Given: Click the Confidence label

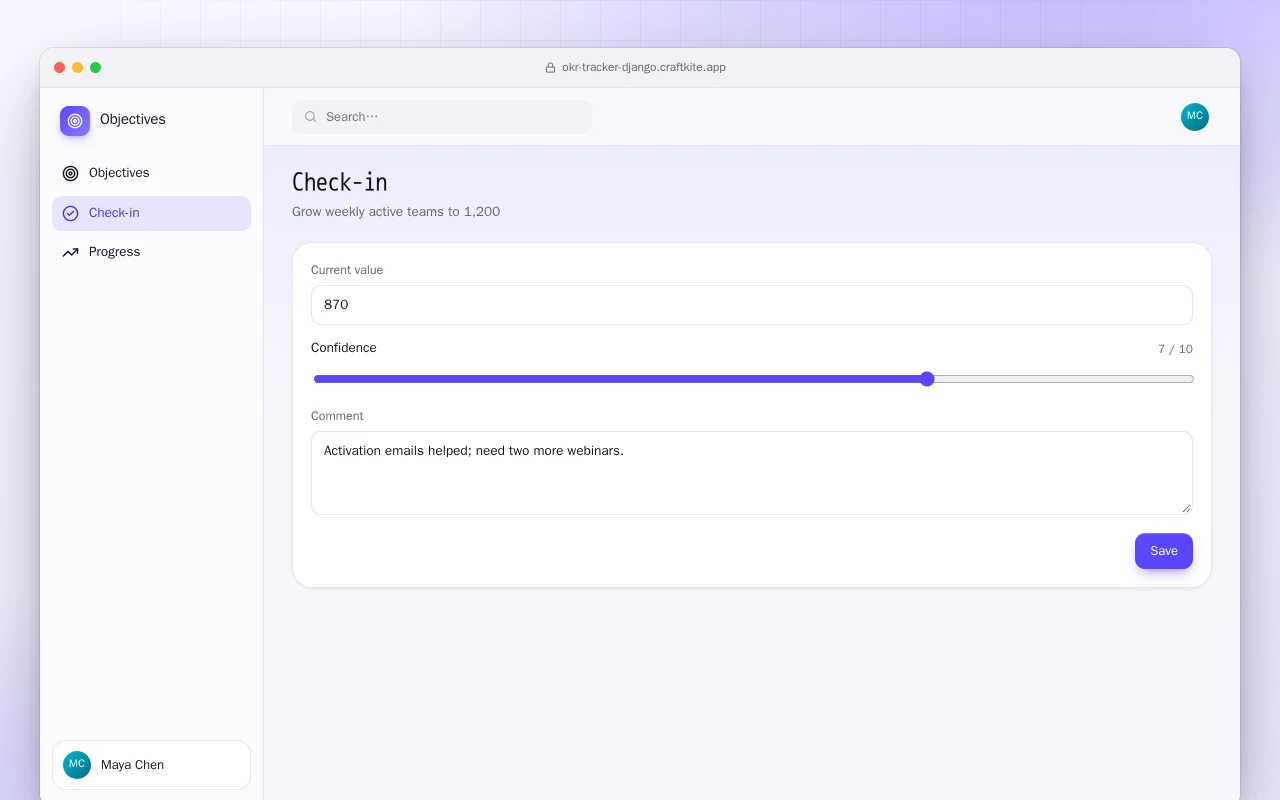Looking at the screenshot, I should [x=344, y=348].
